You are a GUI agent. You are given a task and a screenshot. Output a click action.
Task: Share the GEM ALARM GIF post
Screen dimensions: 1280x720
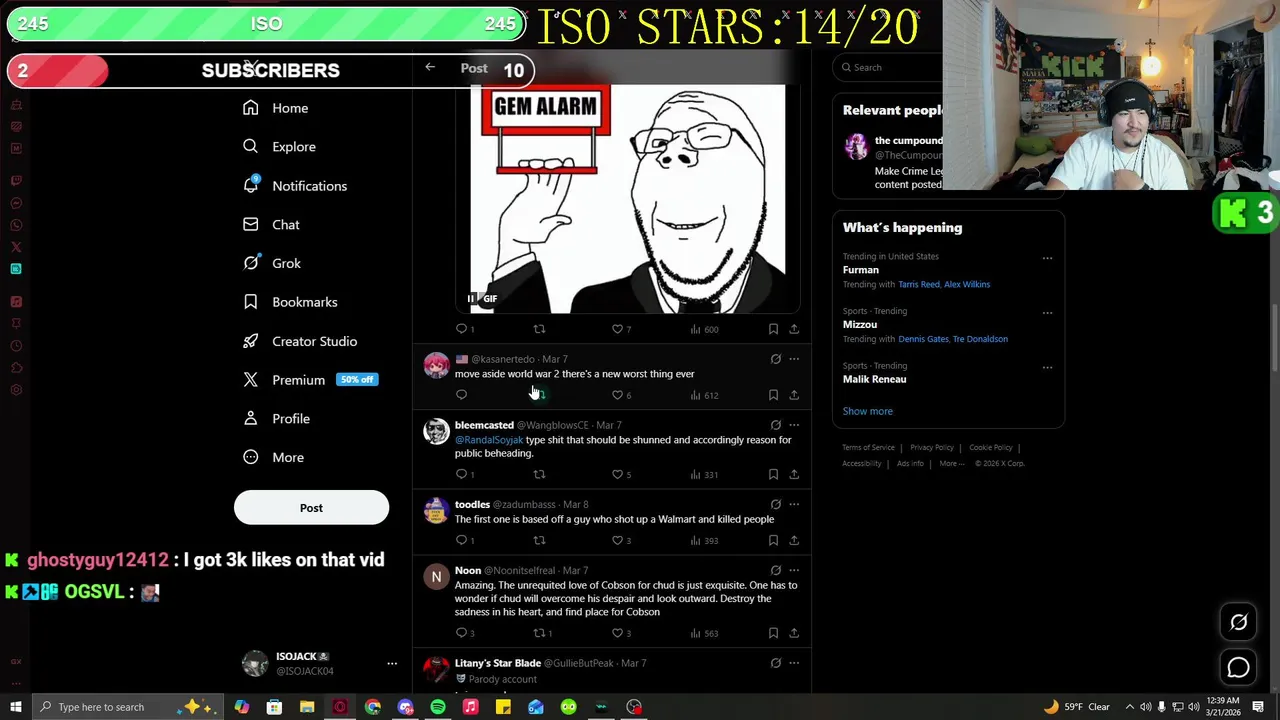coord(794,329)
